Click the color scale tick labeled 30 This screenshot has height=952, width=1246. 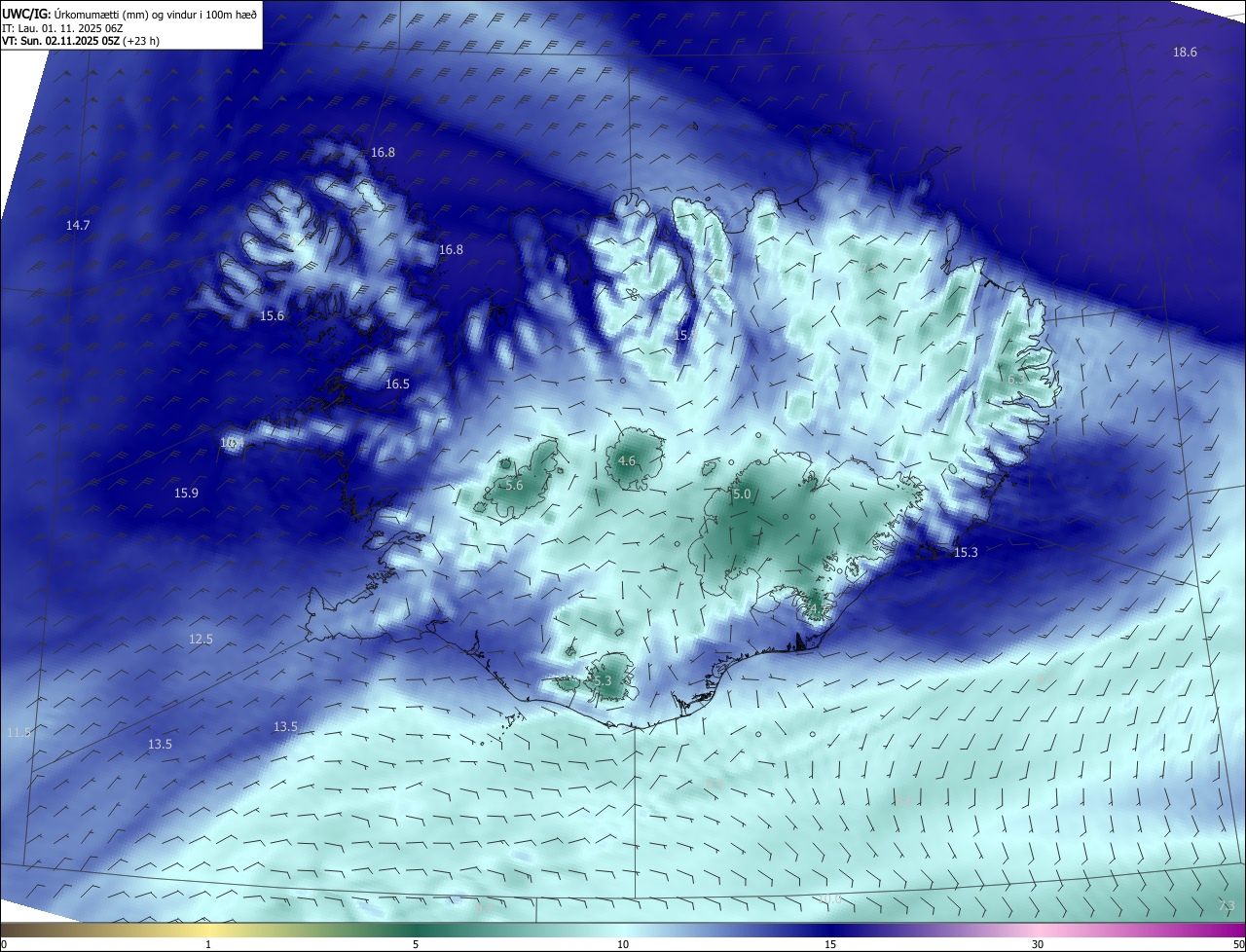tap(1038, 944)
